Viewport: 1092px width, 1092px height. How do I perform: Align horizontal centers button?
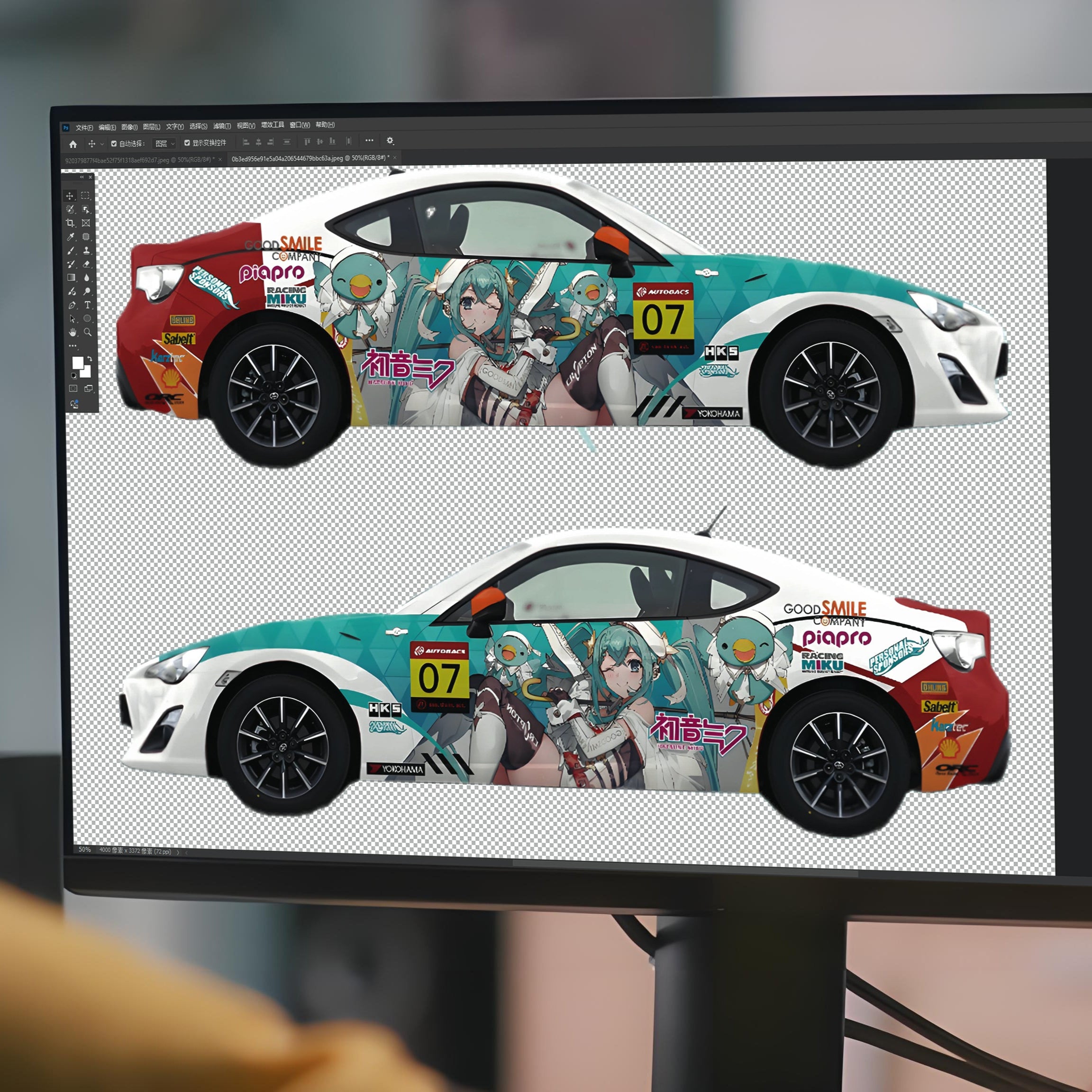(x=259, y=142)
